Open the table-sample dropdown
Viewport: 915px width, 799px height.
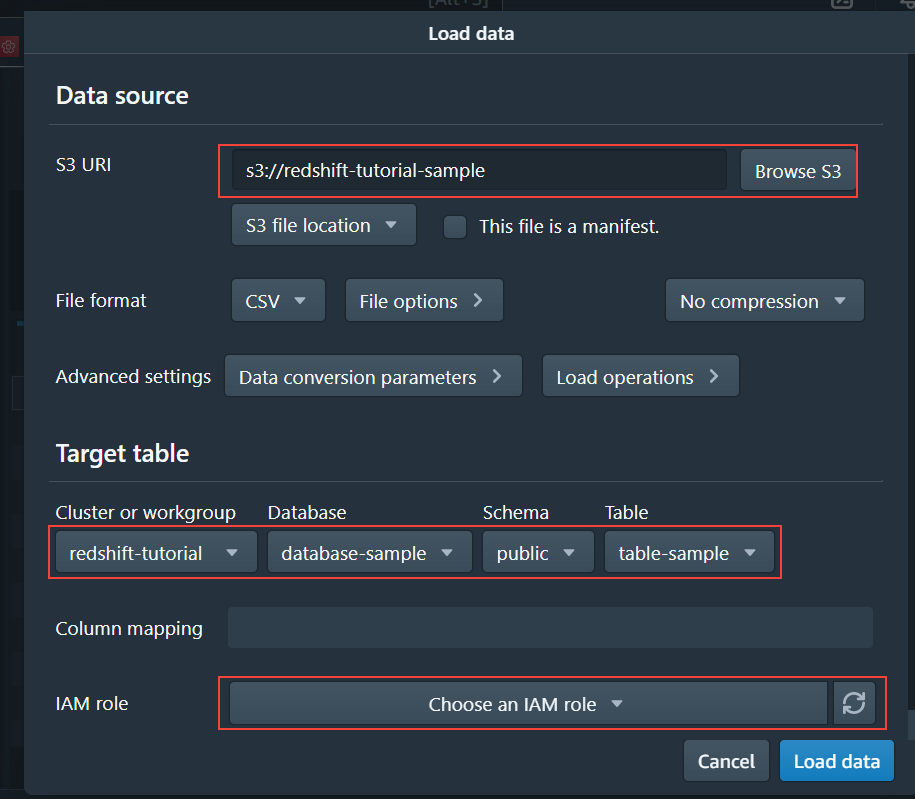point(689,552)
